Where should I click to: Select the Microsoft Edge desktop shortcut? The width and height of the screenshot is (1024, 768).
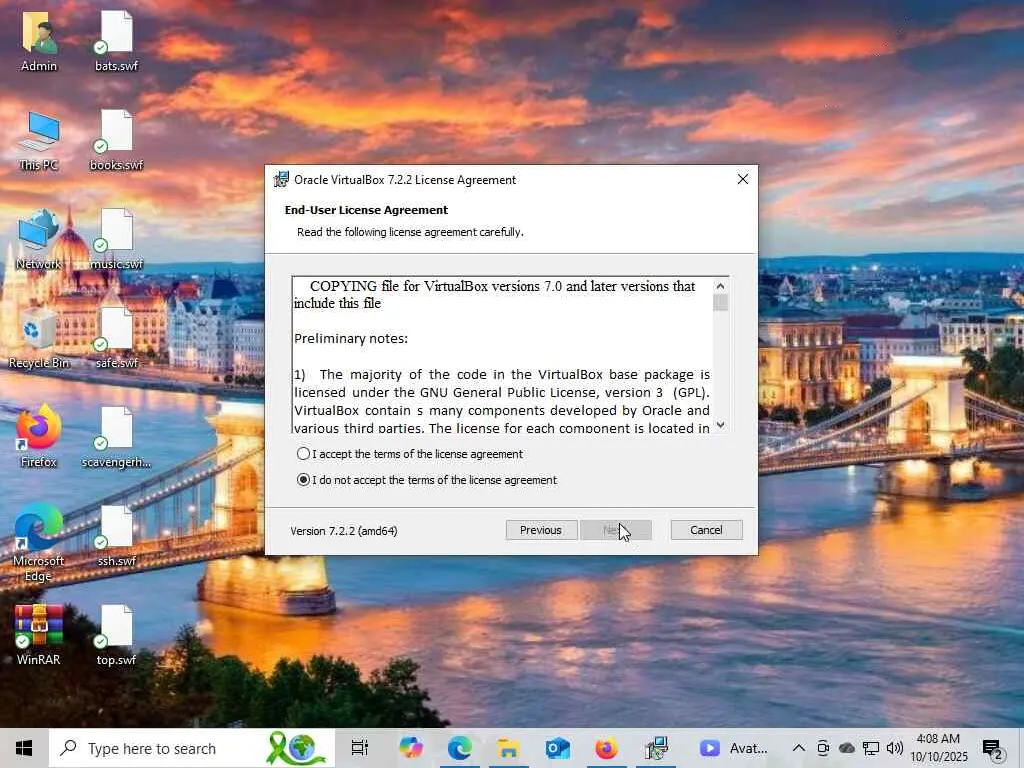point(39,543)
